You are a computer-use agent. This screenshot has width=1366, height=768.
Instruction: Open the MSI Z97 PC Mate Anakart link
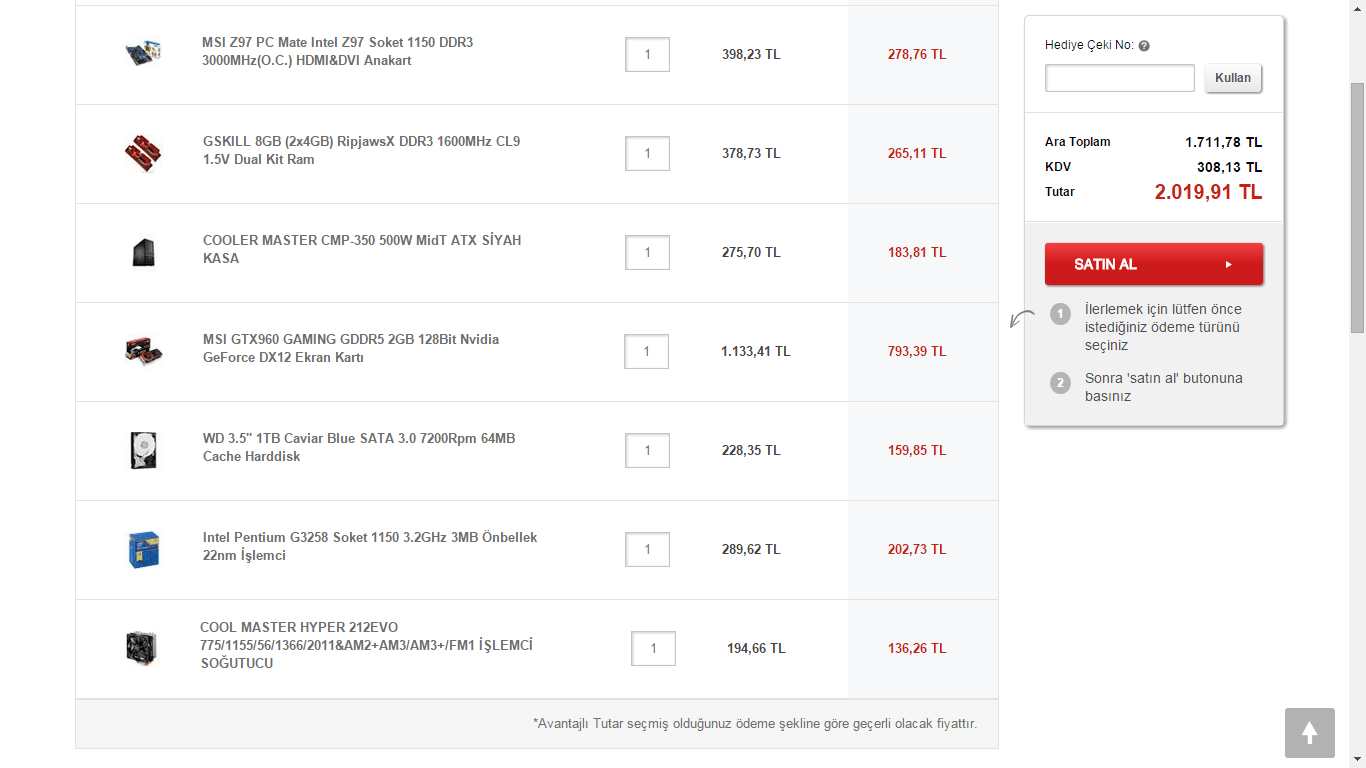coord(337,52)
